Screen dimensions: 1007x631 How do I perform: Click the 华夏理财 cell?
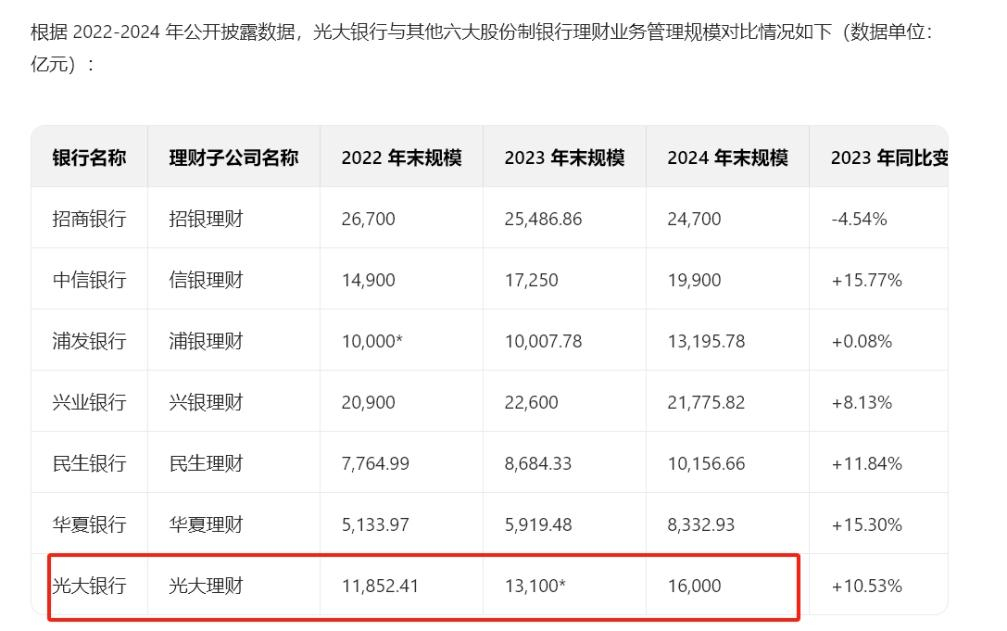pyautogui.click(x=205, y=524)
